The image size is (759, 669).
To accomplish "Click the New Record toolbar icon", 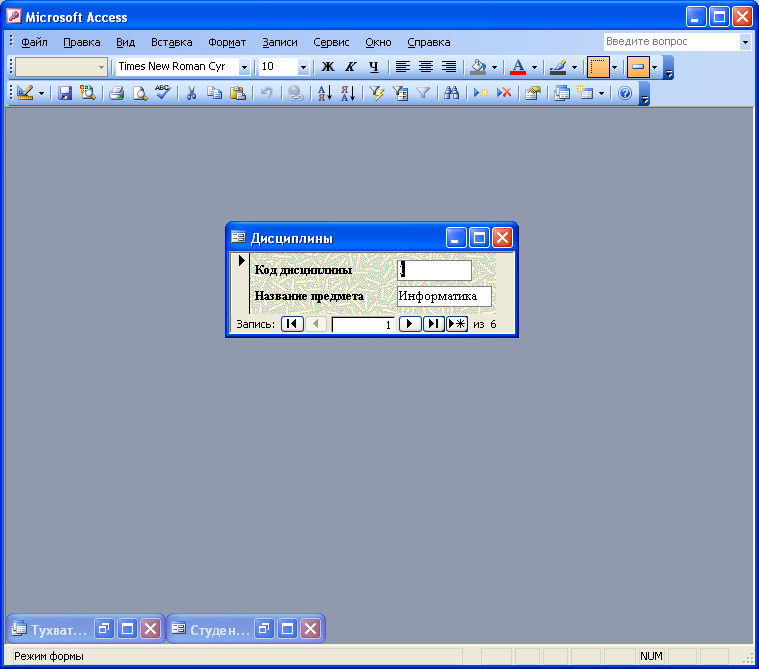I will pos(481,92).
